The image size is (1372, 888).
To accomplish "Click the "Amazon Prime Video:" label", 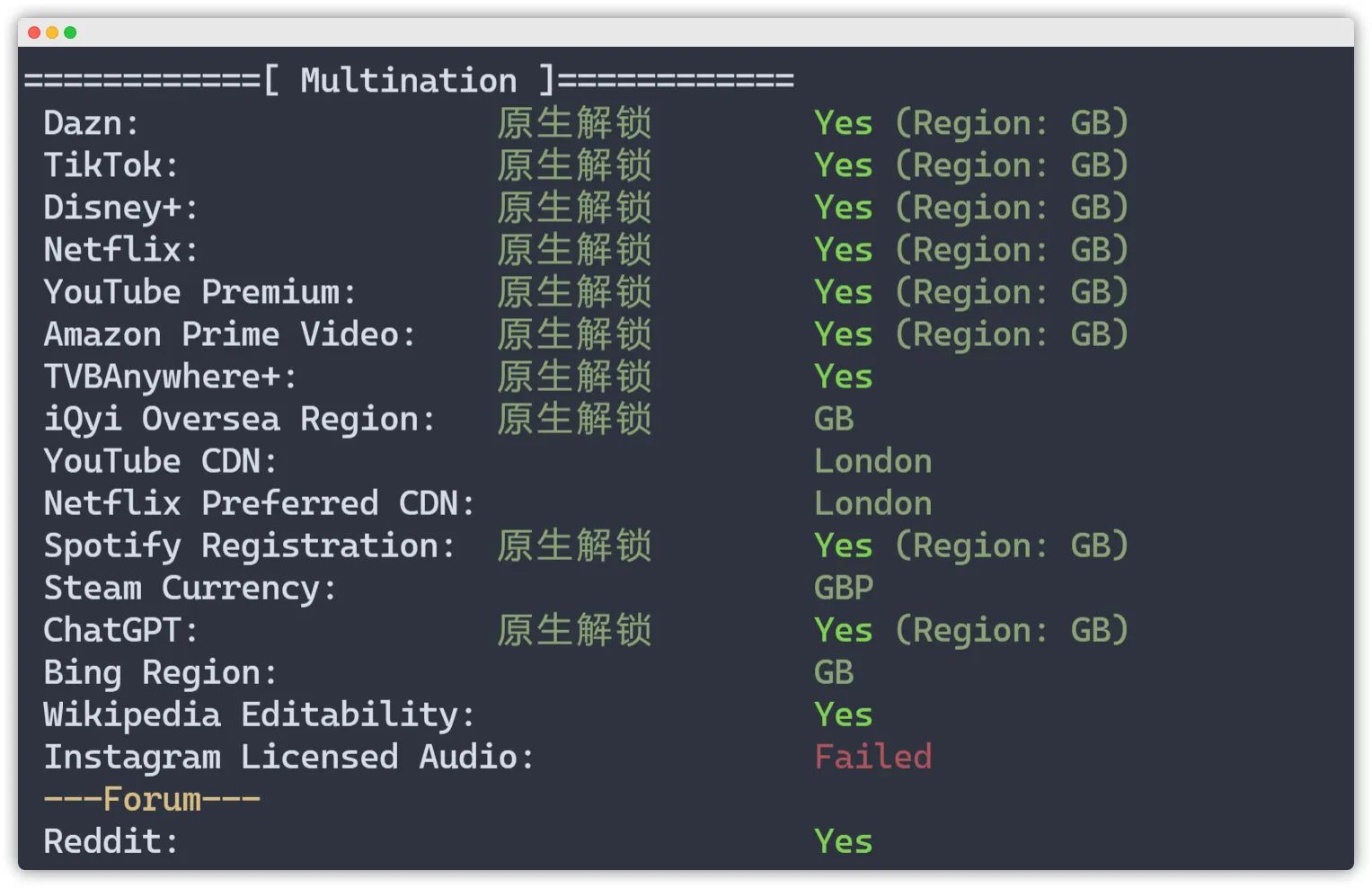I will coord(230,334).
